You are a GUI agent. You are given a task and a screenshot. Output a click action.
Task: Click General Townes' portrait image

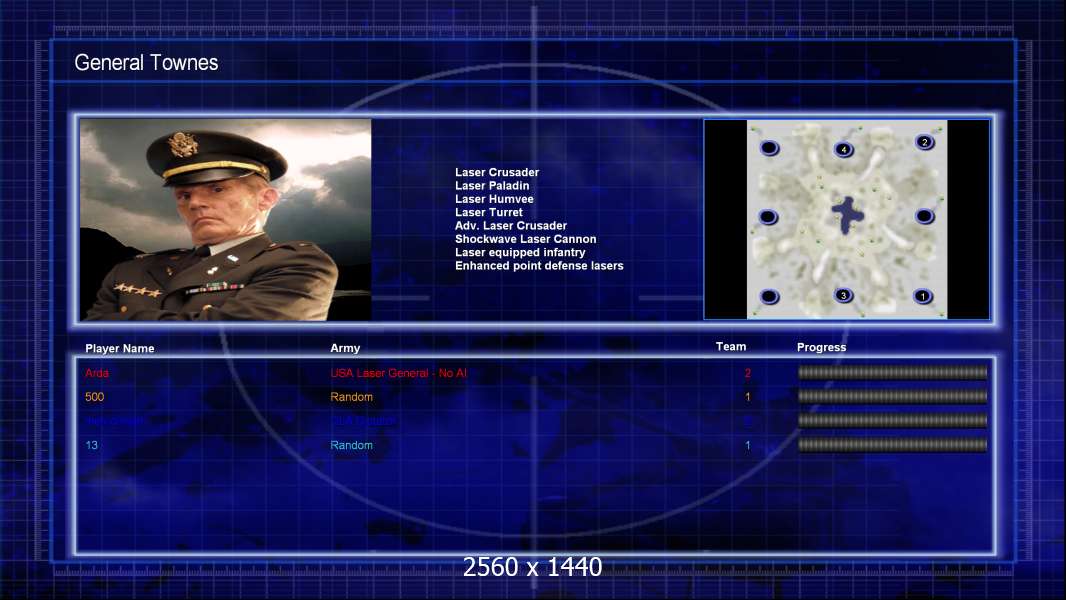pos(225,220)
